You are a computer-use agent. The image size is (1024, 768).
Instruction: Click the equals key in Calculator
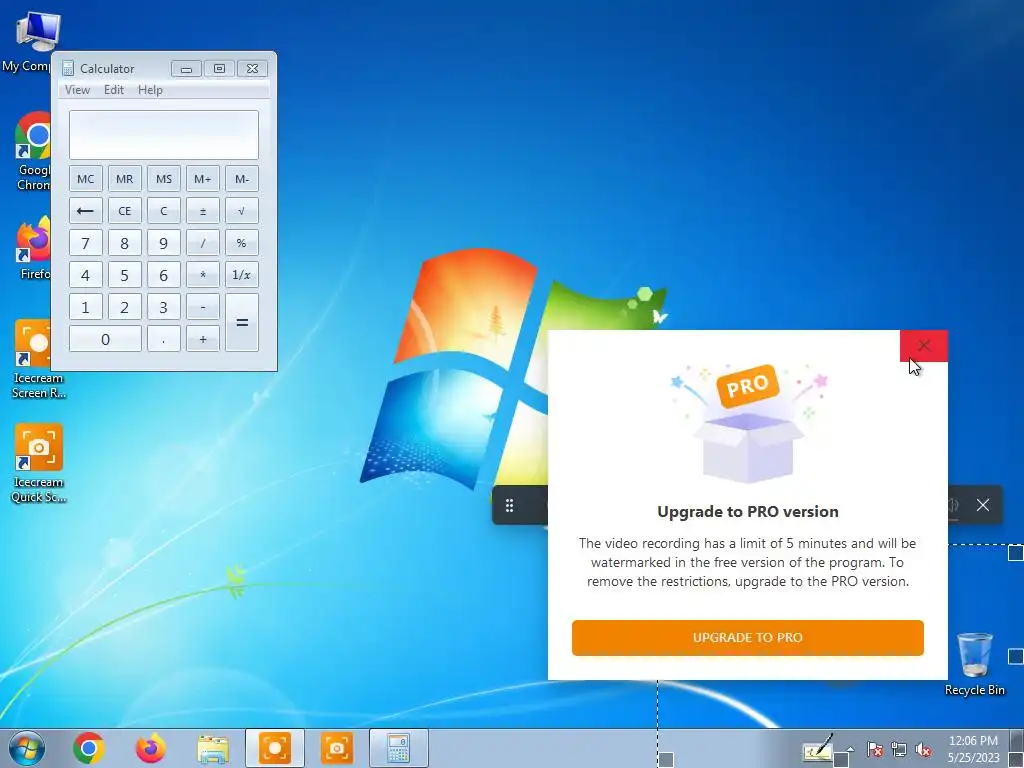[242, 323]
